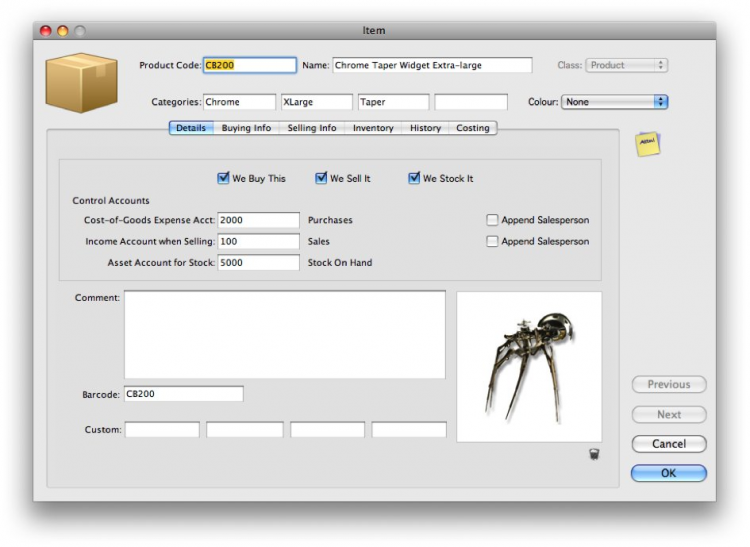Click the Cancel button
Screen dimensions: 750x547
pyautogui.click(x=668, y=444)
